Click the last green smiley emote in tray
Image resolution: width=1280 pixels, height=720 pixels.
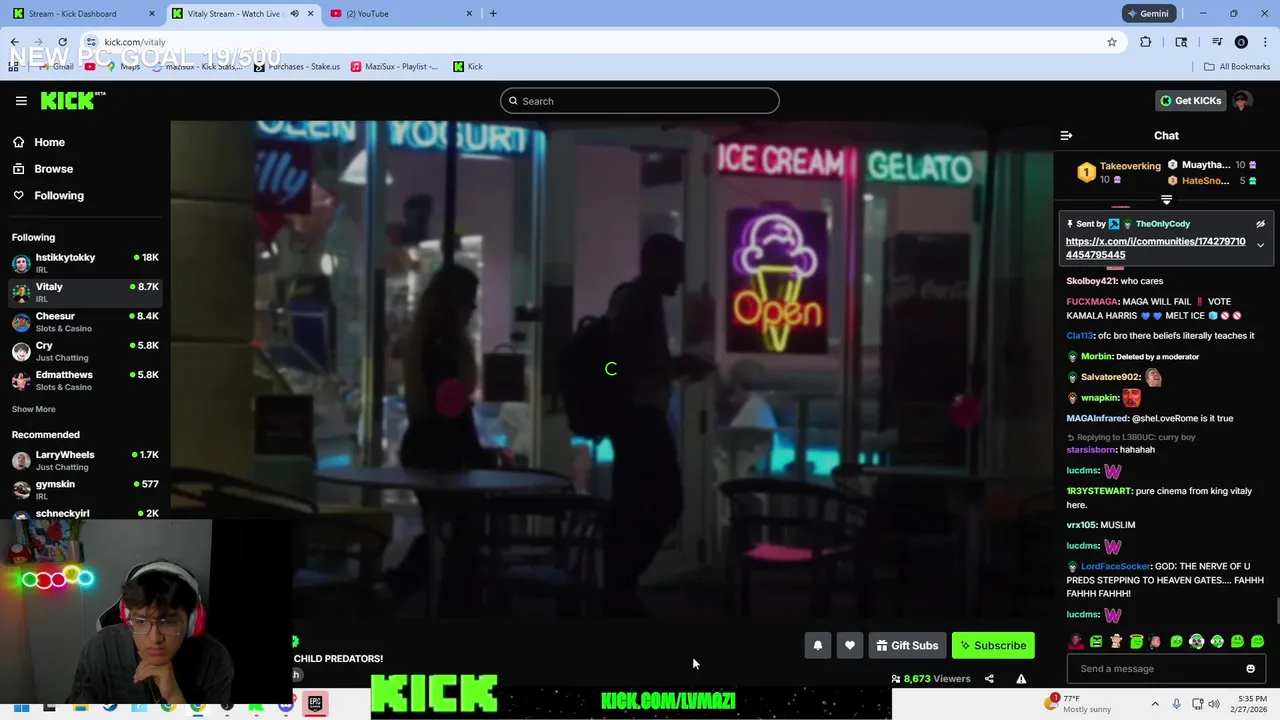pyautogui.click(x=1257, y=642)
